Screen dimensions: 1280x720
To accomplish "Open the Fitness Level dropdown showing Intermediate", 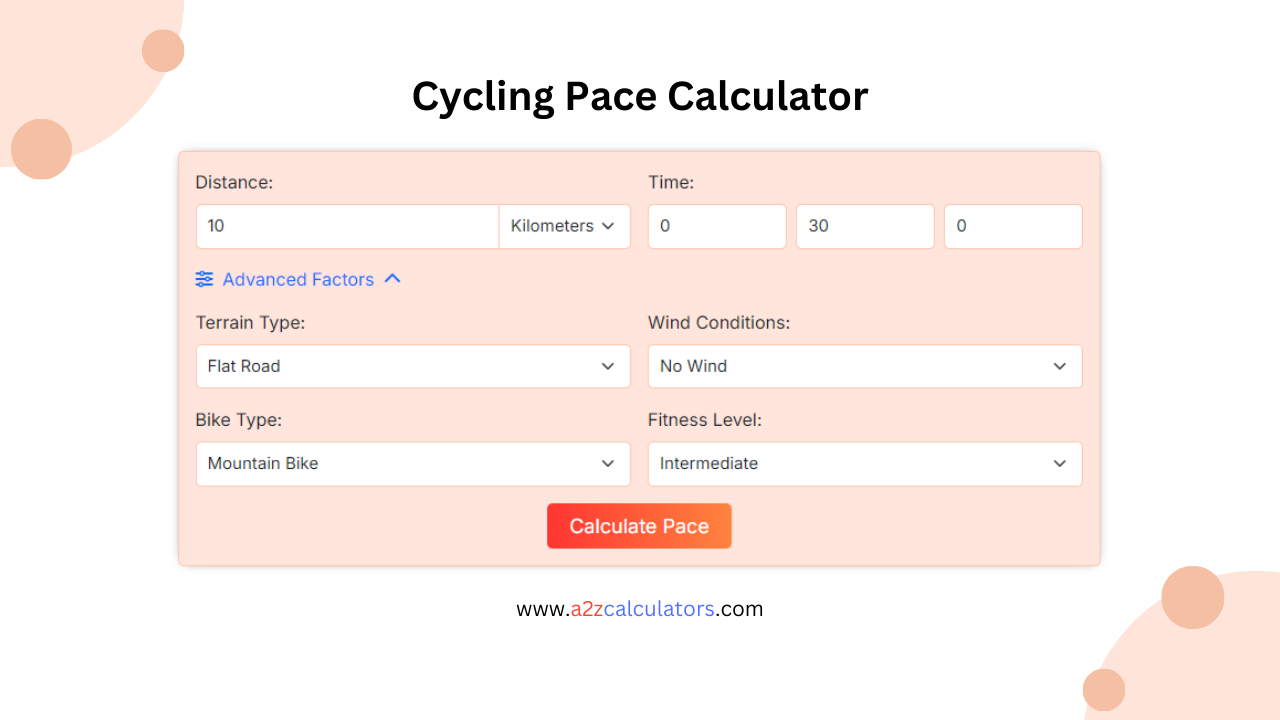I will click(x=865, y=464).
